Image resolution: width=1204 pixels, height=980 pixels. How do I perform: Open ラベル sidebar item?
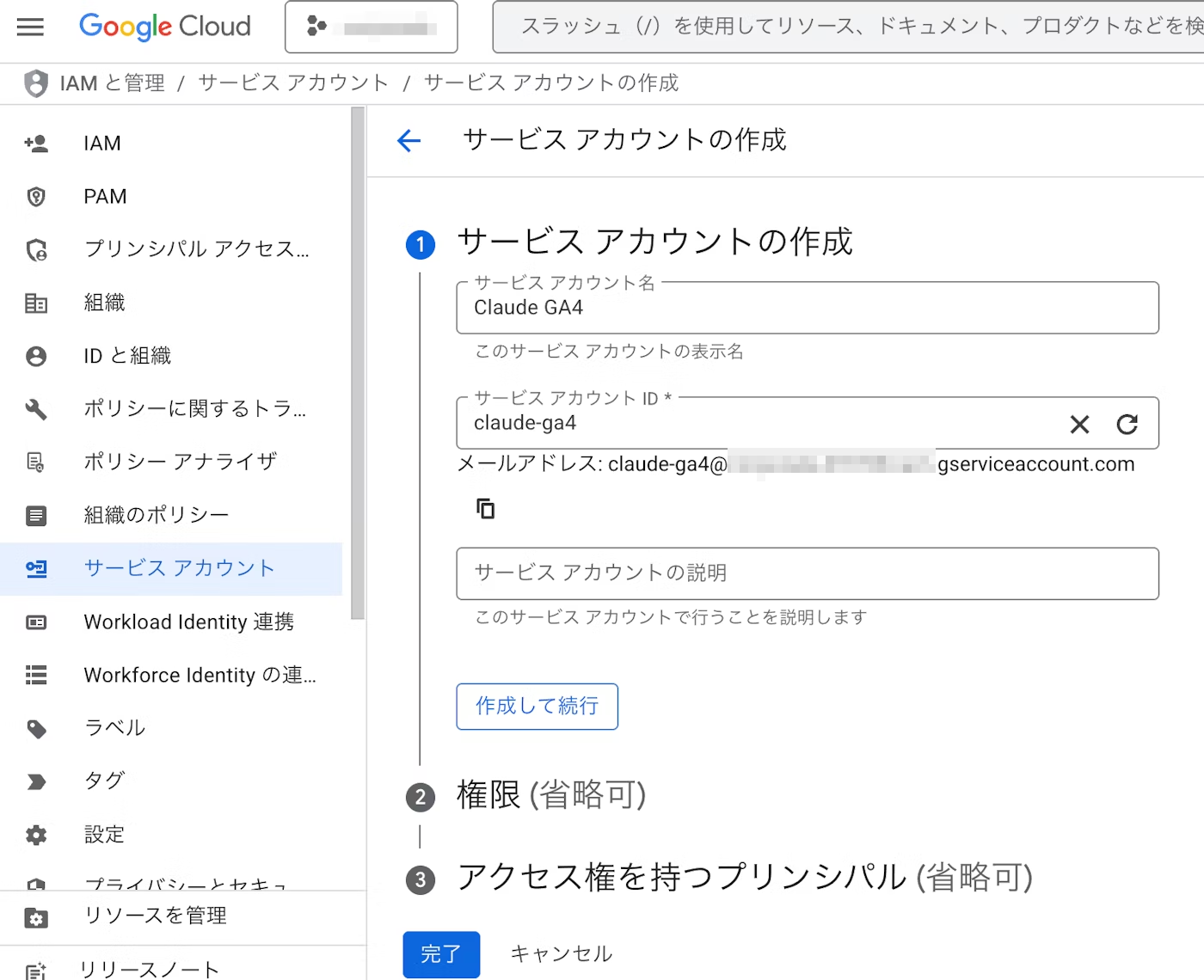tap(114, 728)
